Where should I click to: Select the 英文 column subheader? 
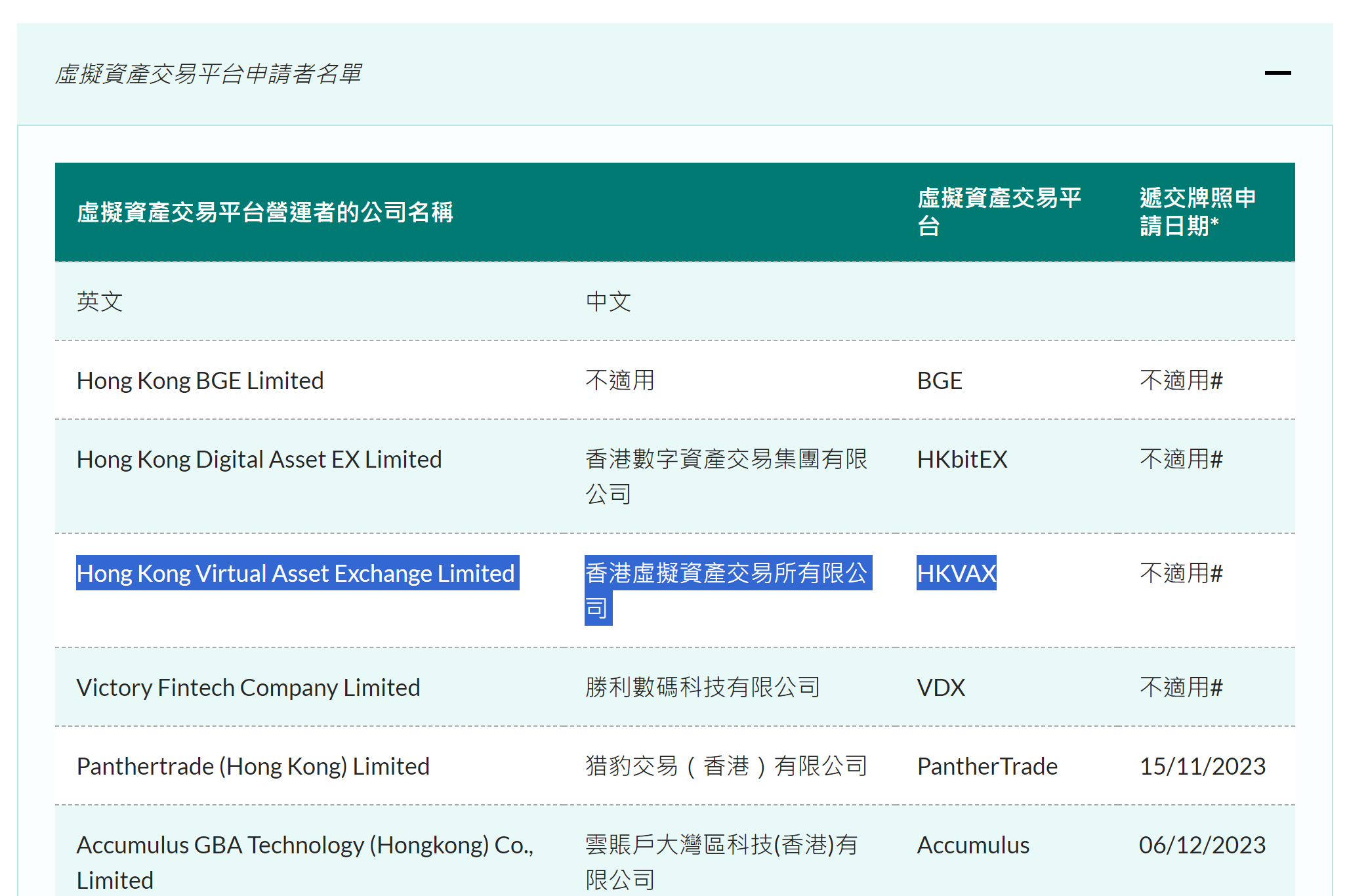[99, 302]
